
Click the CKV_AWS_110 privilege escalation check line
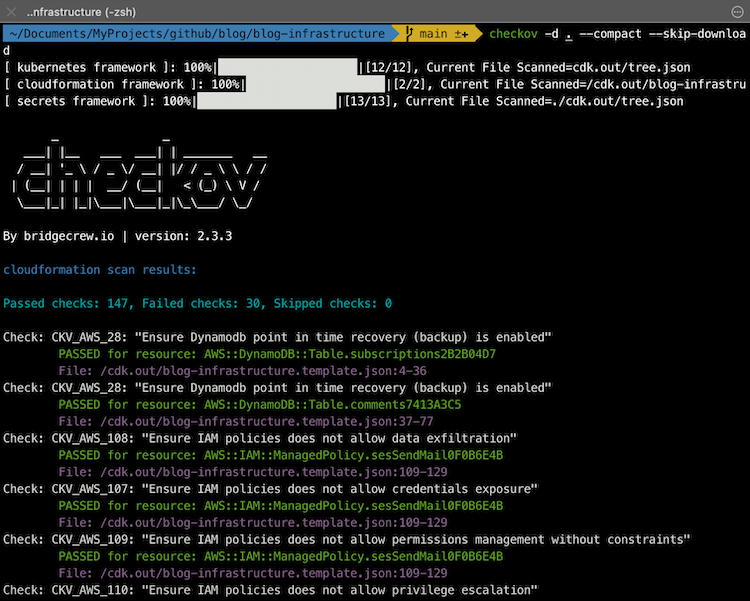[x=270, y=590]
